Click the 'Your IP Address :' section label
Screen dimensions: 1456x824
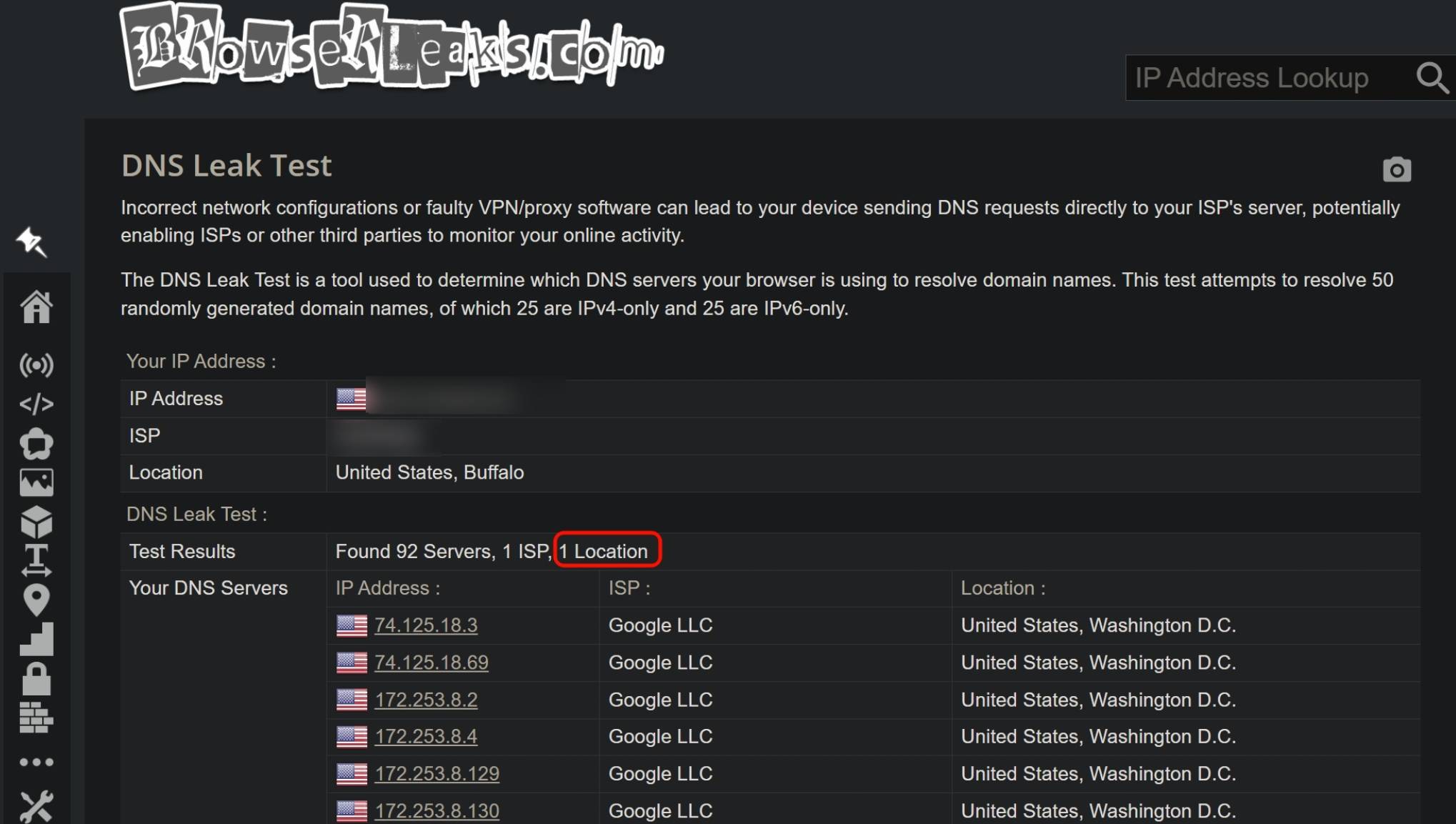(x=201, y=362)
